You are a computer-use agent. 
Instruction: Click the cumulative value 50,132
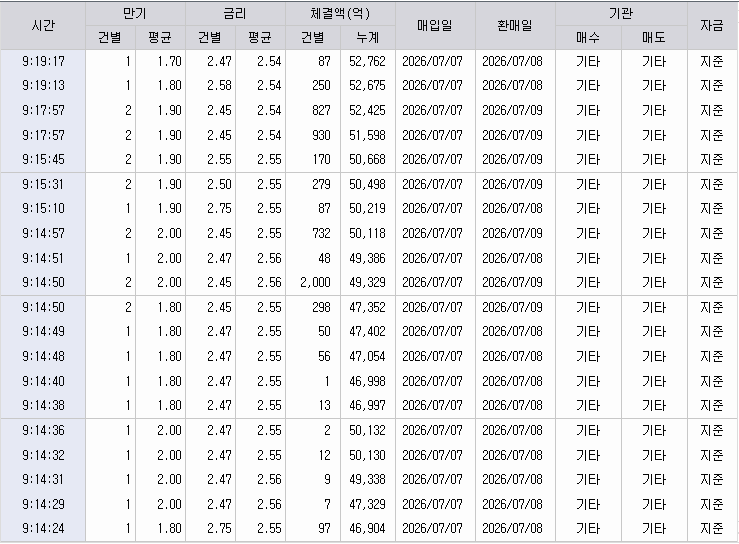pyautogui.click(x=367, y=430)
